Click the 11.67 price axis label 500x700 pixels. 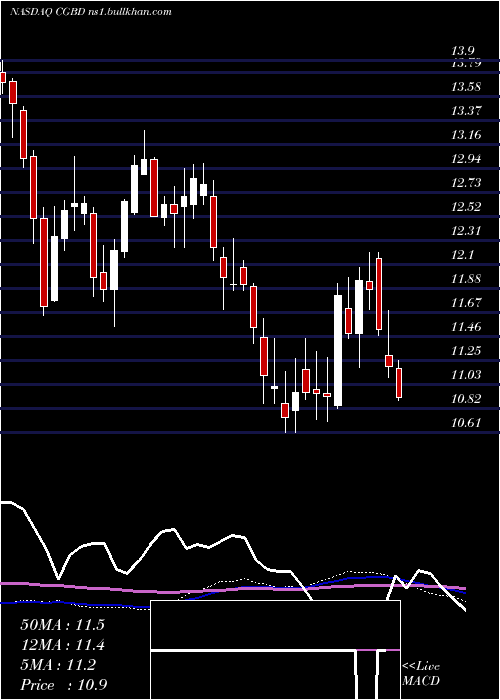pyautogui.click(x=466, y=303)
